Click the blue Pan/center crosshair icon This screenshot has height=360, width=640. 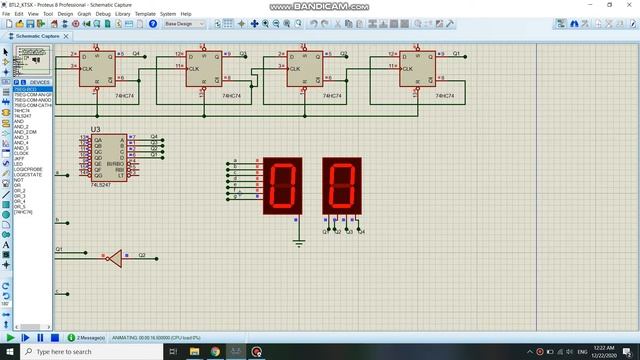[254, 24]
